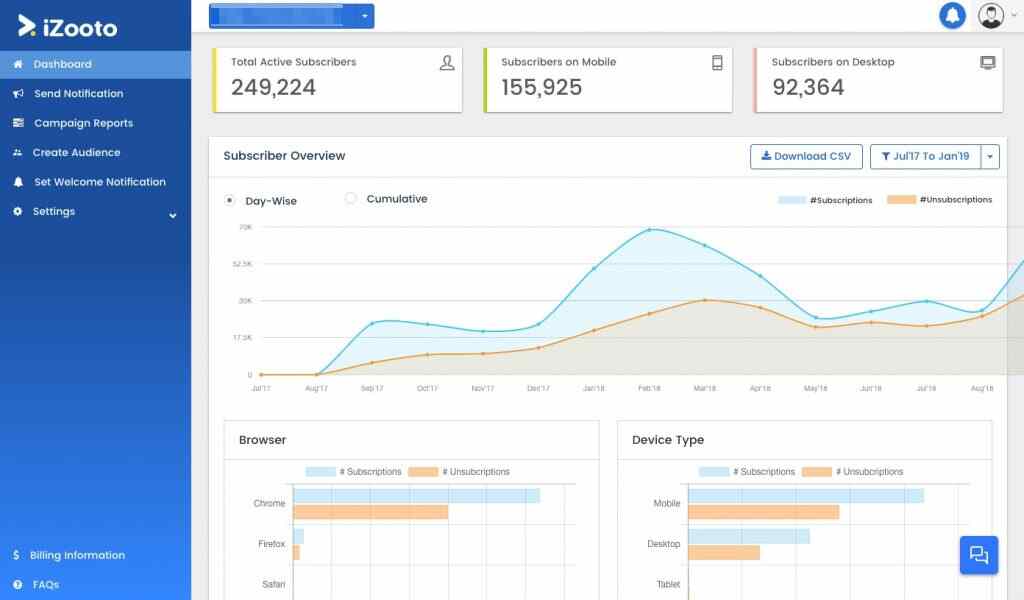Click the mobile phone icon on subscribers card
The width and height of the screenshot is (1024, 600).
(x=717, y=63)
